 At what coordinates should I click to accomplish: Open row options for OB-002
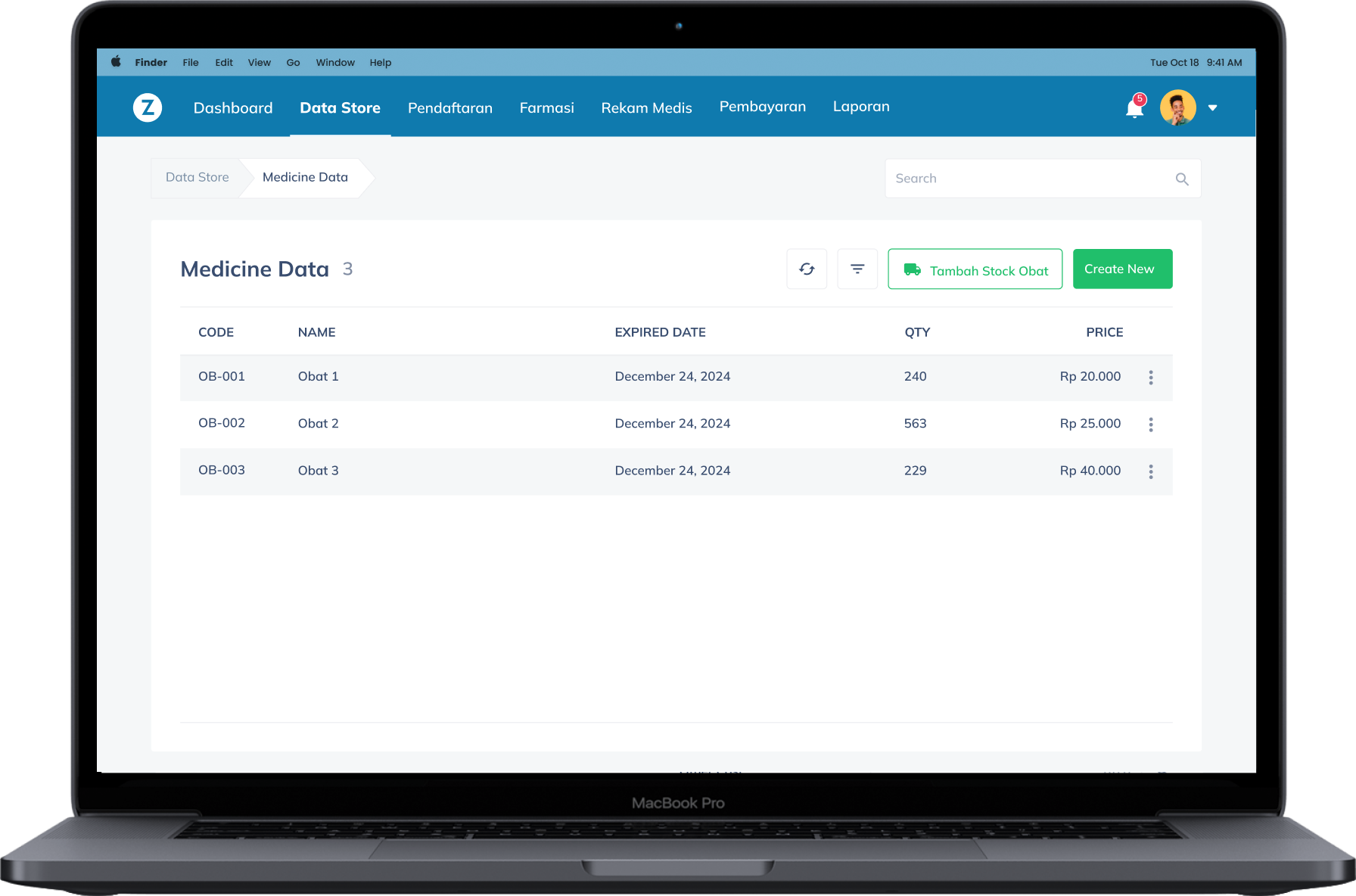[x=1151, y=425]
